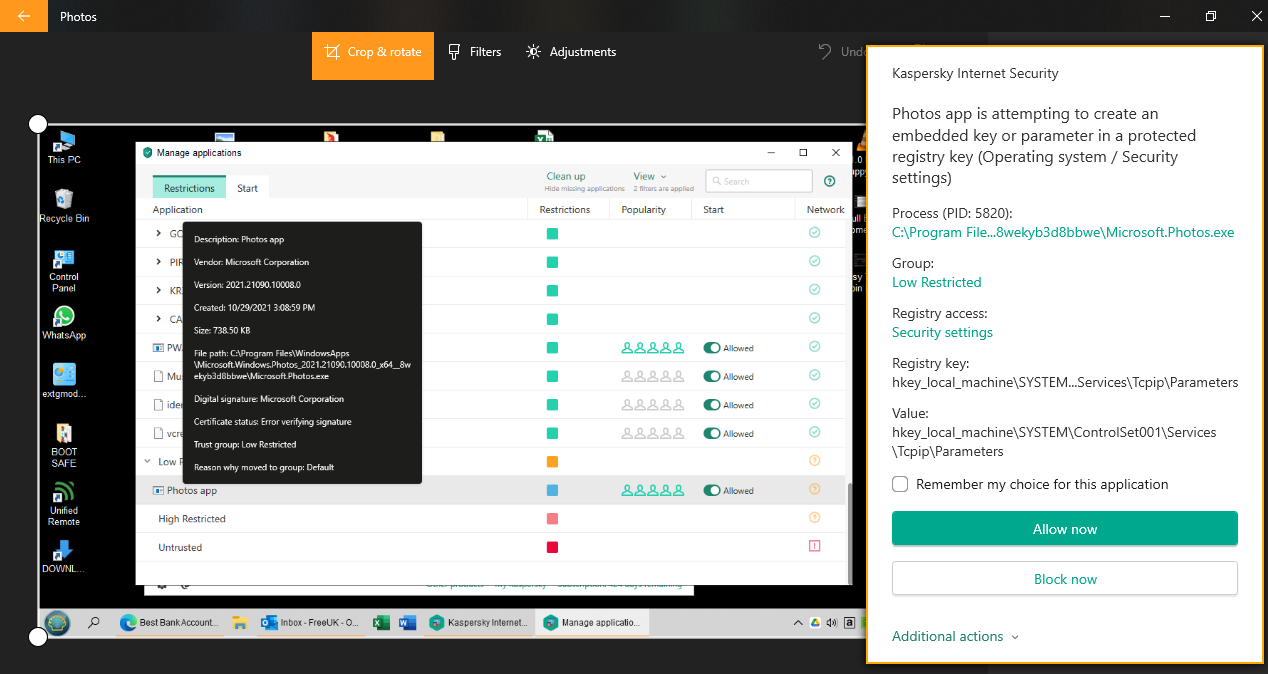Open File Explorer from the pictured taskbar

(x=240, y=622)
